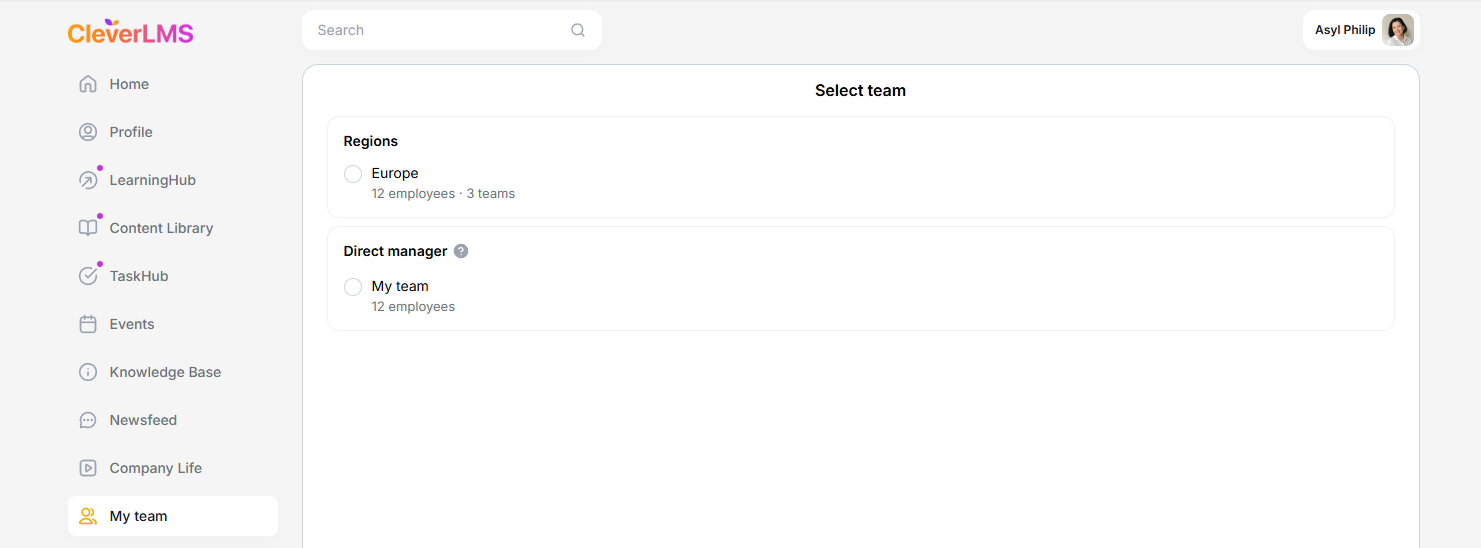The width and height of the screenshot is (1481, 548).
Task: Click the TaskHub checkmark icon
Action: [x=88, y=276]
